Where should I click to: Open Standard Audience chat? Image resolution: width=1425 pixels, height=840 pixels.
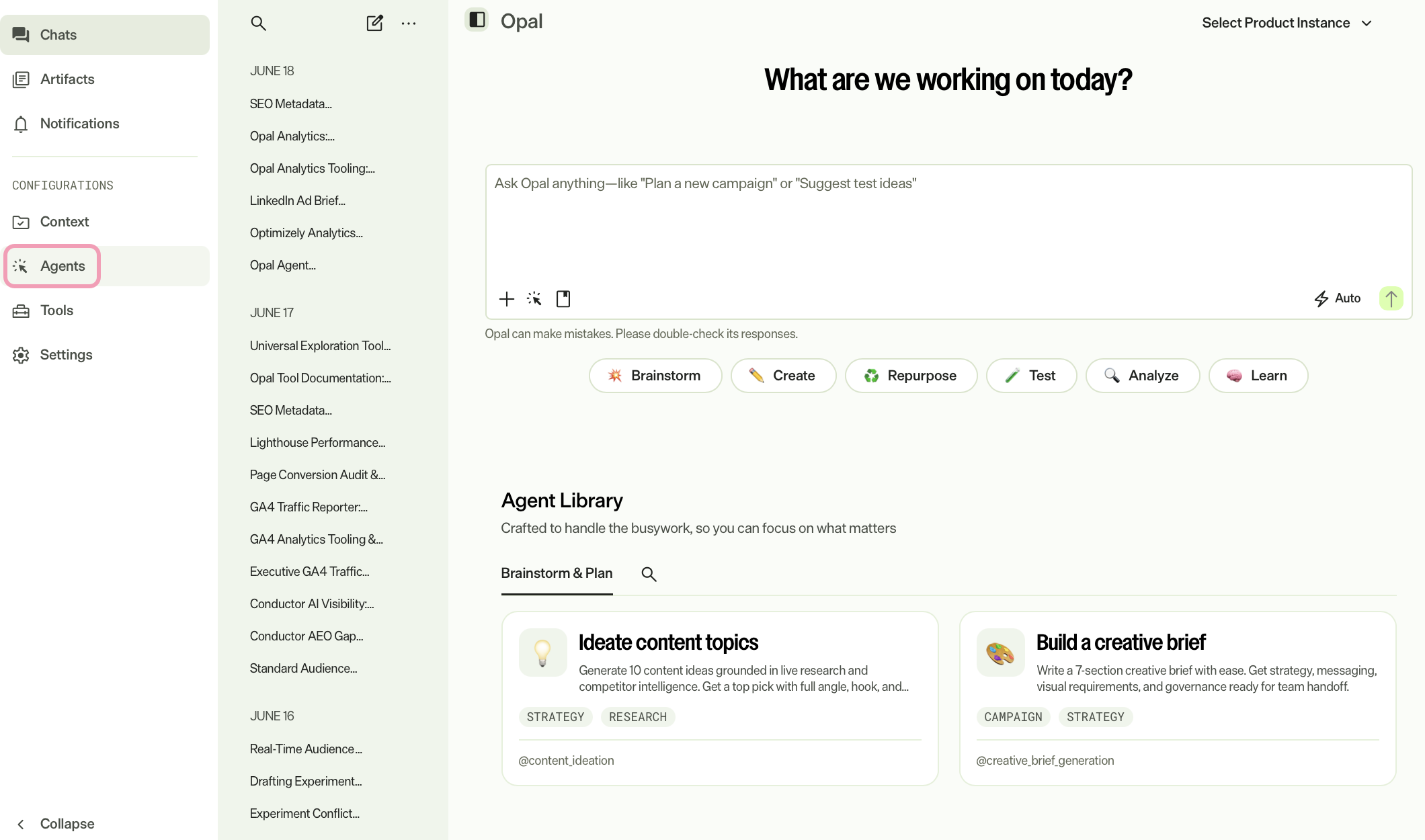304,669
